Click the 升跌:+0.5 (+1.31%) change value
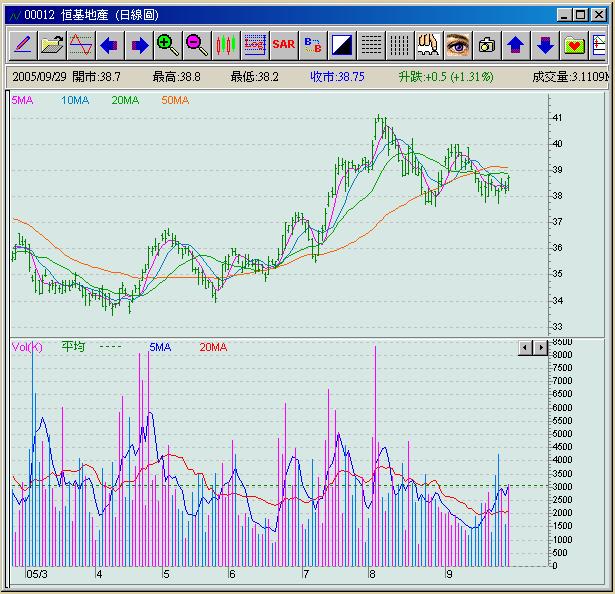Image resolution: width=615 pixels, height=594 pixels. [446, 77]
